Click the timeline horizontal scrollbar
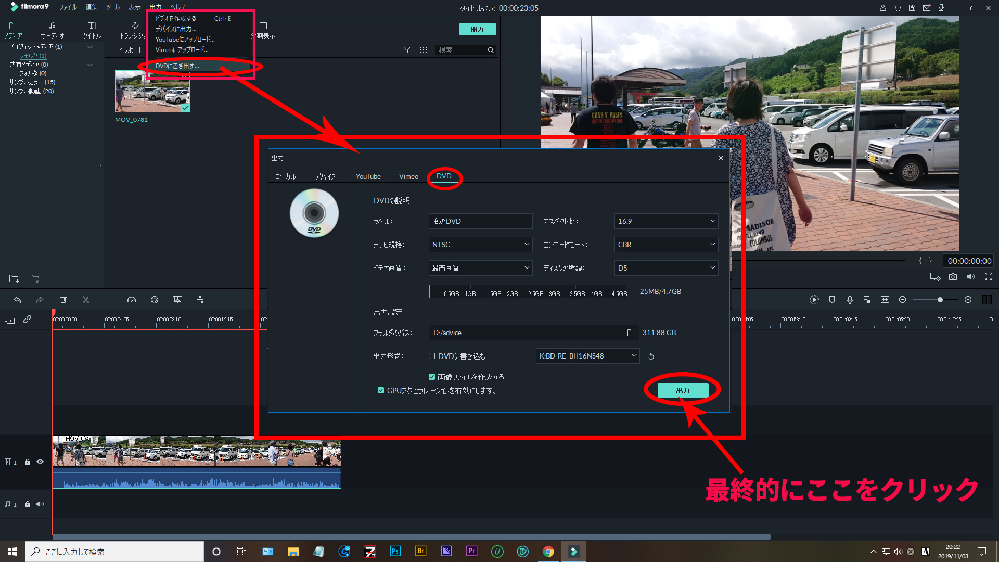Image resolution: width=999 pixels, height=562 pixels. 412,537
